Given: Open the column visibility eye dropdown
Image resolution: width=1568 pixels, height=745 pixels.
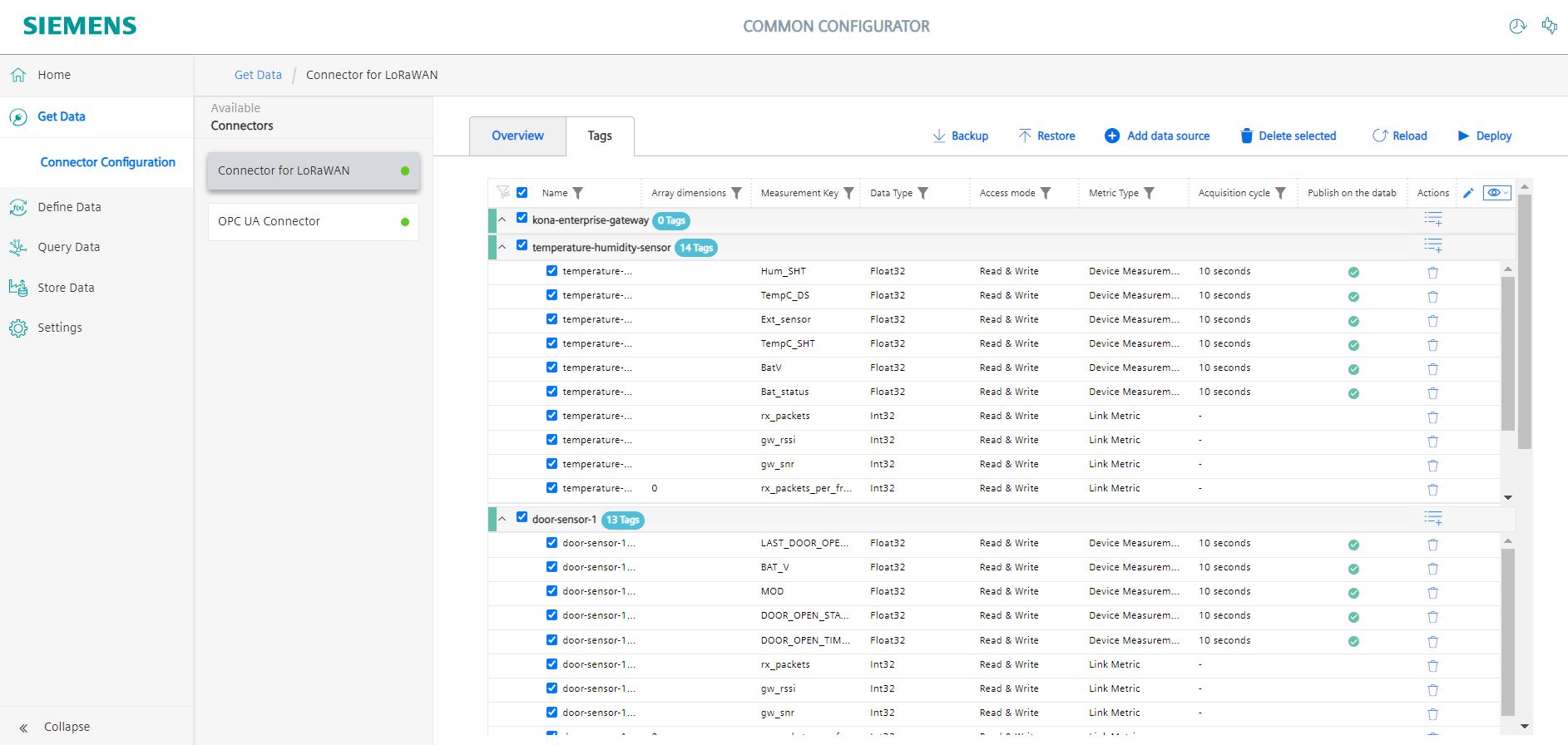Looking at the screenshot, I should pos(1497,193).
